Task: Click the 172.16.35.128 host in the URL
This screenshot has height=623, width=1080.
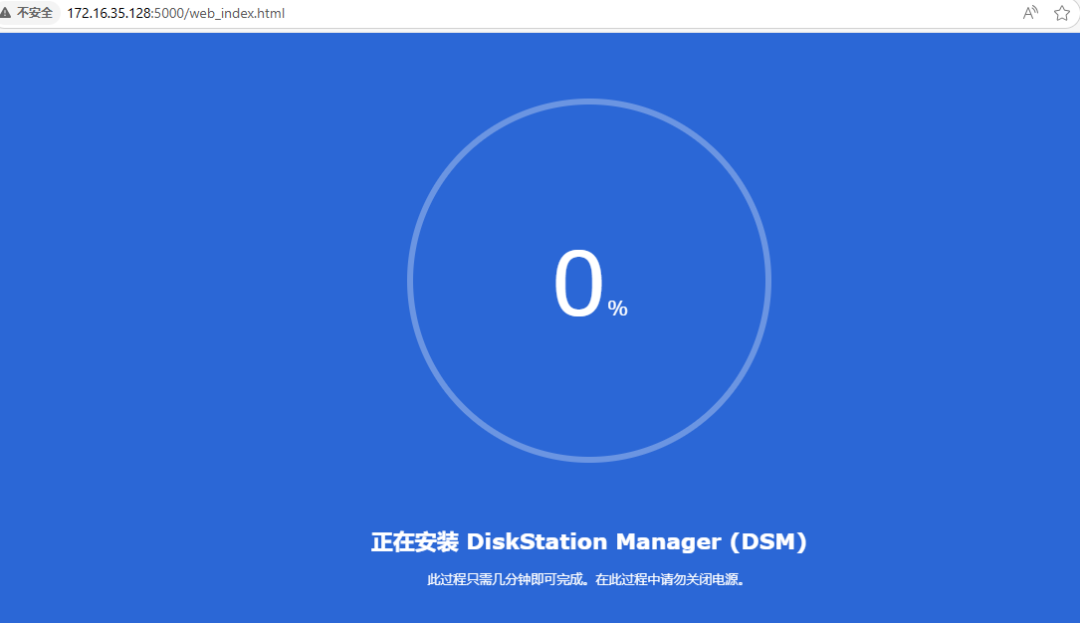Action: [x=109, y=14]
